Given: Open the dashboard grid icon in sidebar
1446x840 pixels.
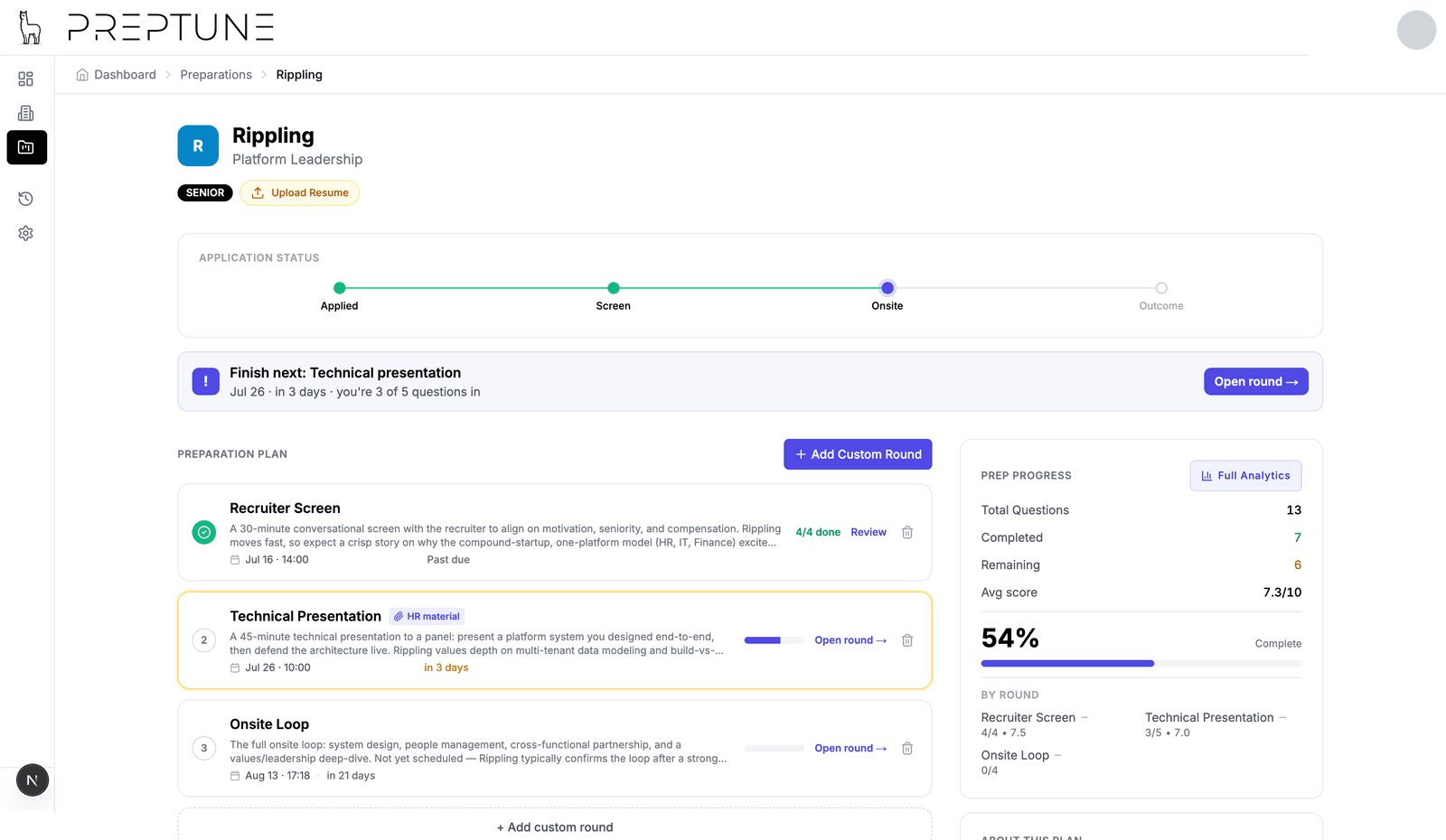Looking at the screenshot, I should pyautogui.click(x=26, y=79).
